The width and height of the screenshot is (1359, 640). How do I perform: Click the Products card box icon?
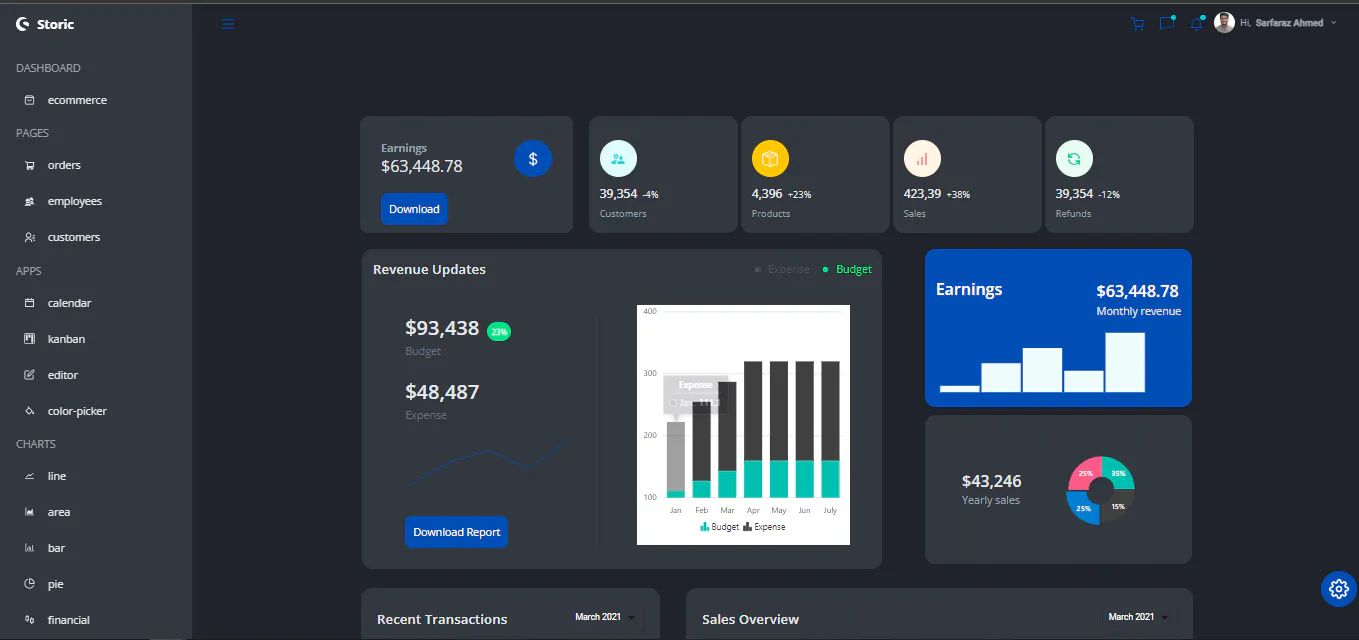point(770,158)
